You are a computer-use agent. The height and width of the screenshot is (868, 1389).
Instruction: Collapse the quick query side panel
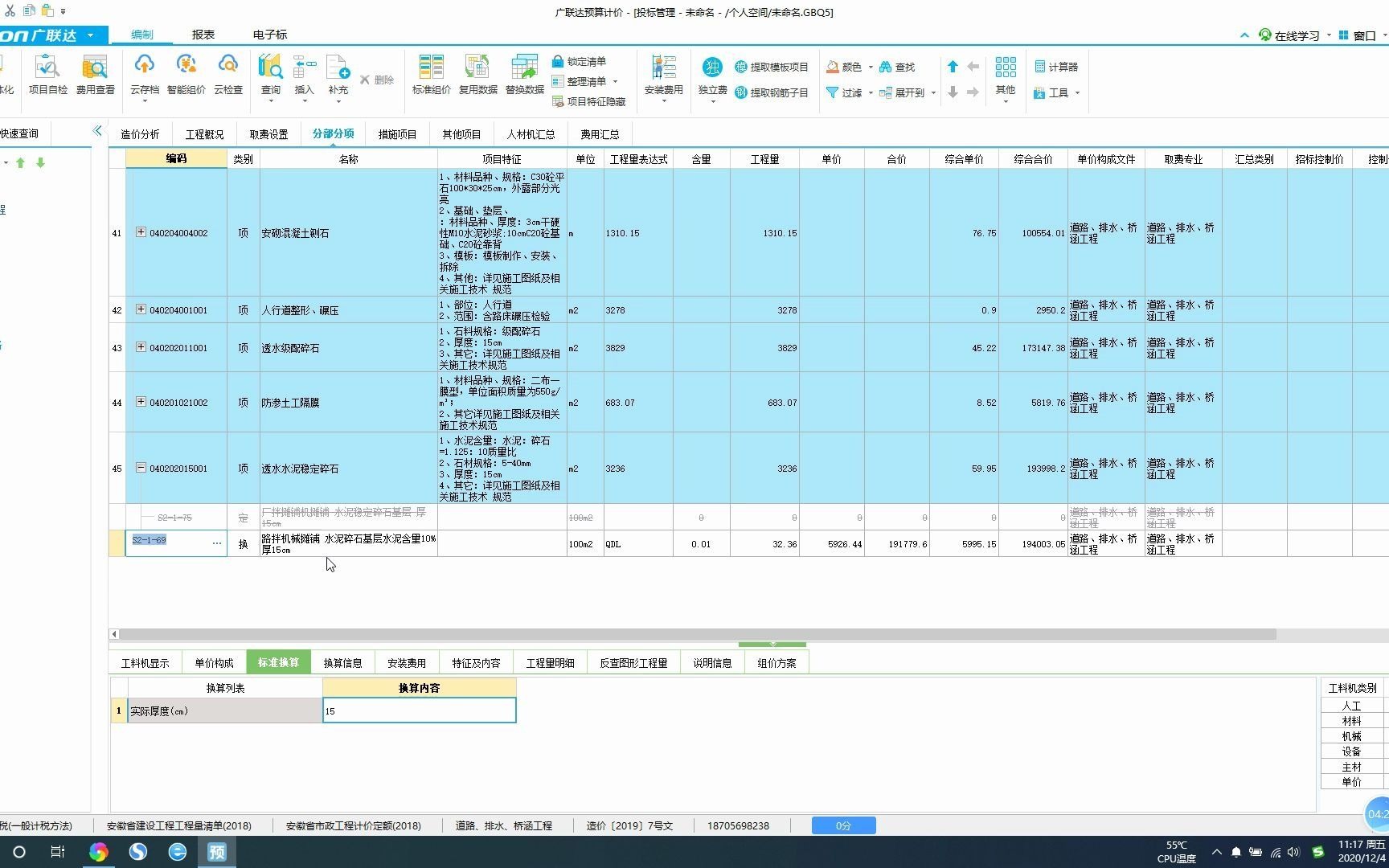tap(97, 131)
